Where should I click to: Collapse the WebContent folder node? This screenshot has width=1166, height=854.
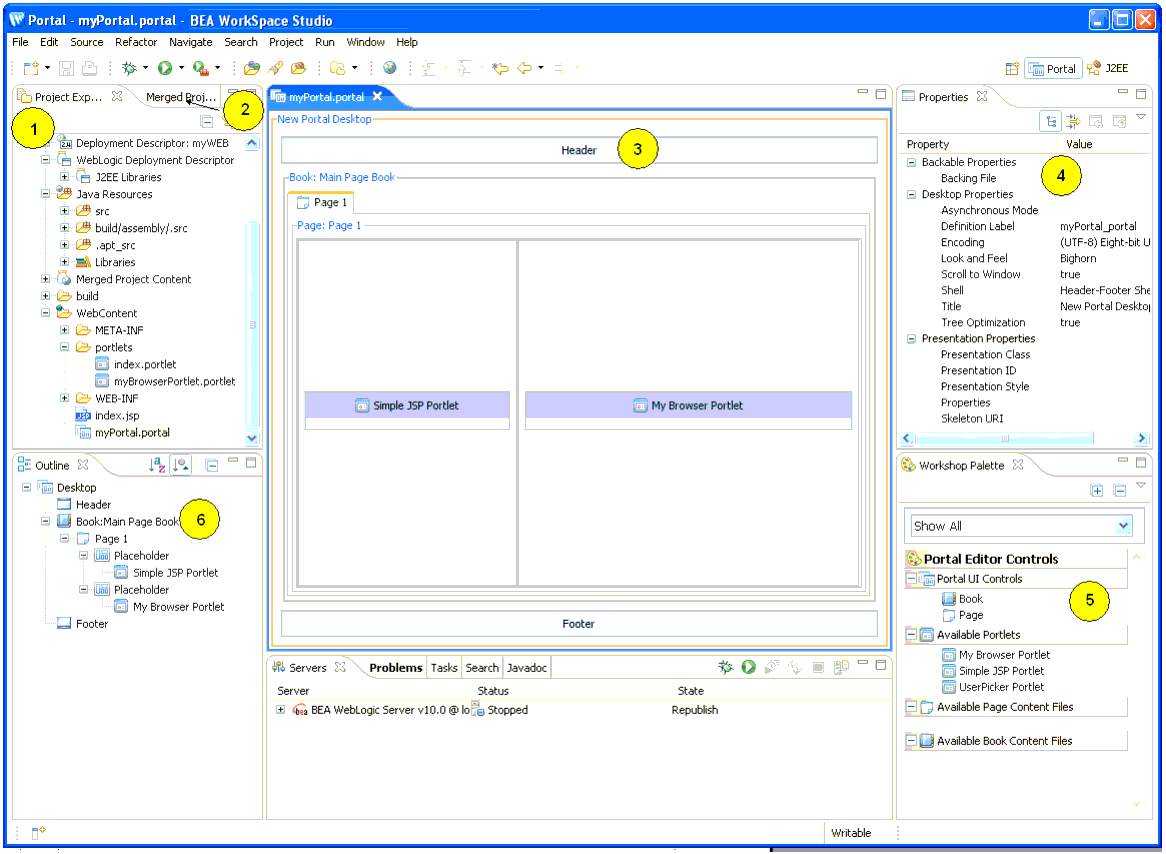[45, 313]
